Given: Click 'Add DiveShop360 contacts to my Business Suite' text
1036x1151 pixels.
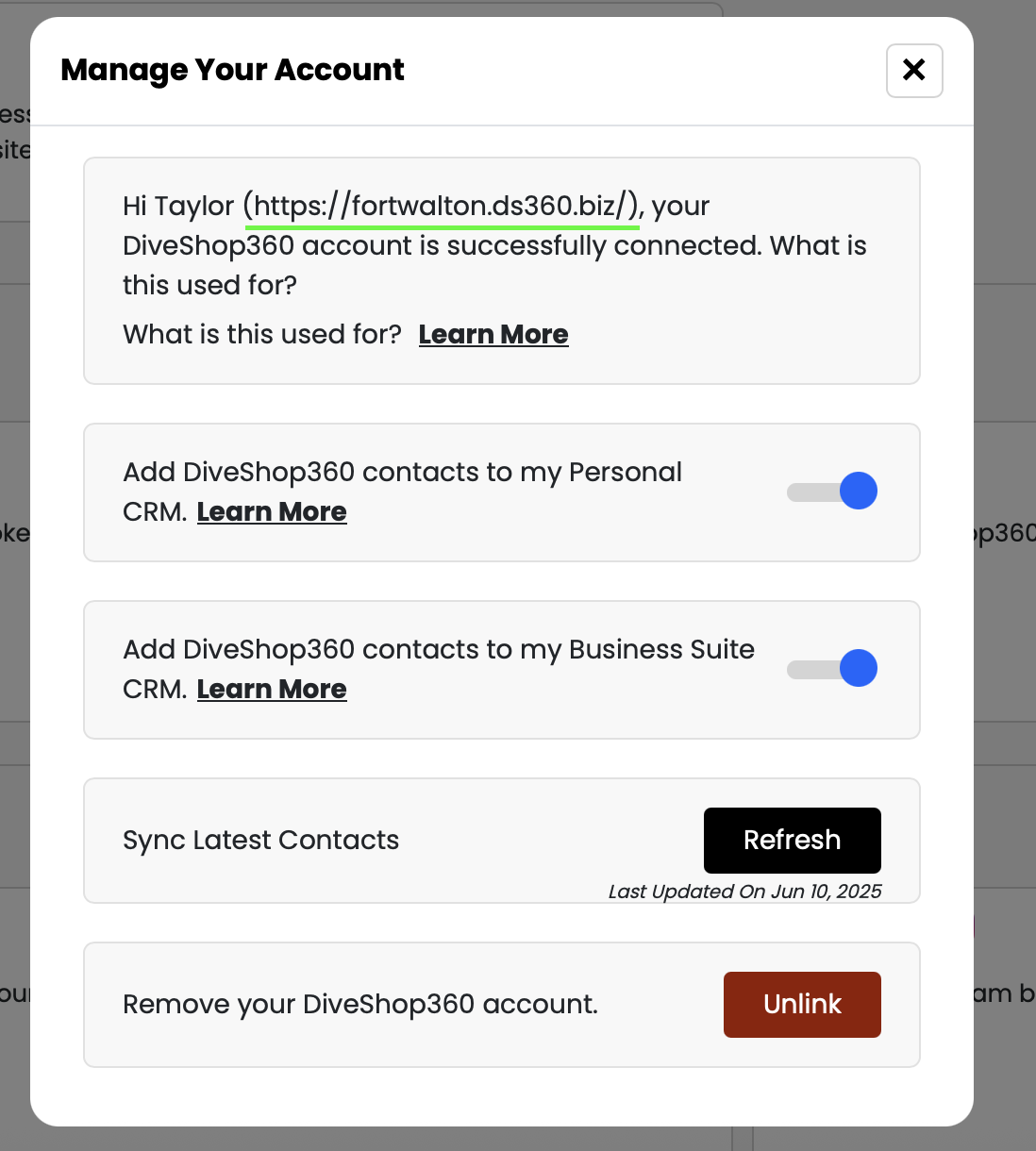Looking at the screenshot, I should (x=439, y=650).
